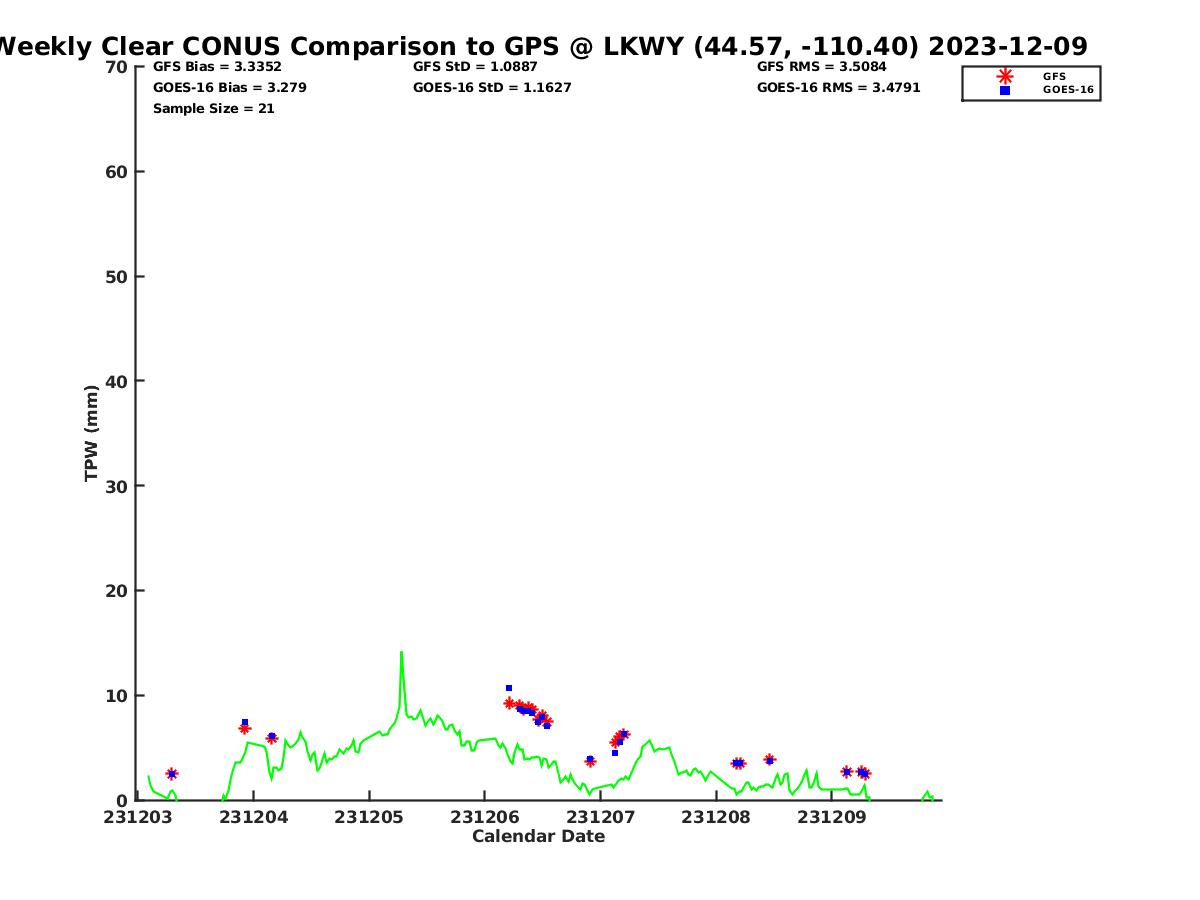
Task: Click the Calendar Date x-axis label
Action: pos(538,837)
